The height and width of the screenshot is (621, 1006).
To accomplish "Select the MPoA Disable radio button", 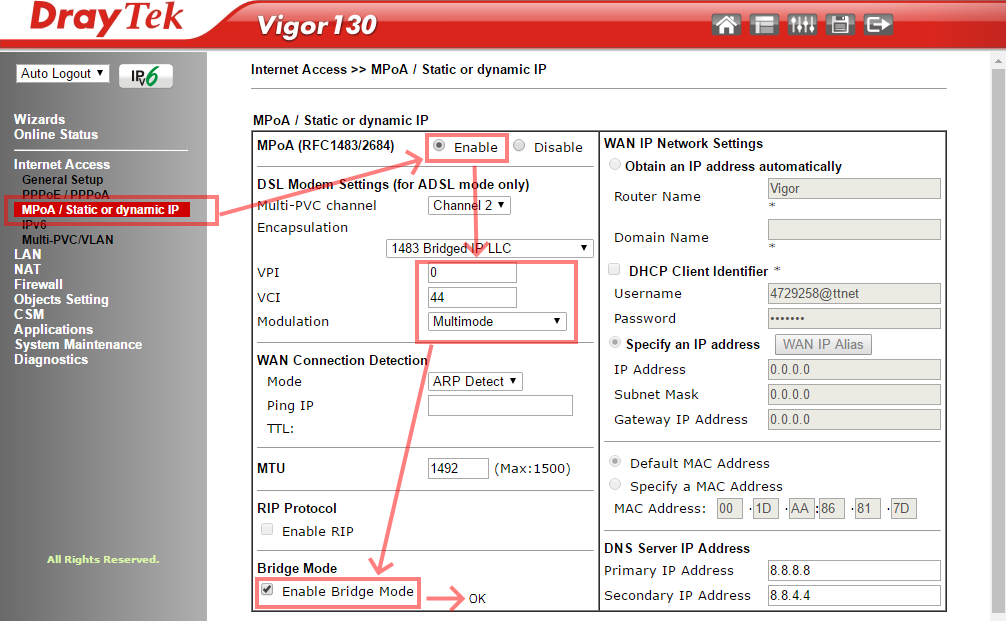I will [519, 146].
